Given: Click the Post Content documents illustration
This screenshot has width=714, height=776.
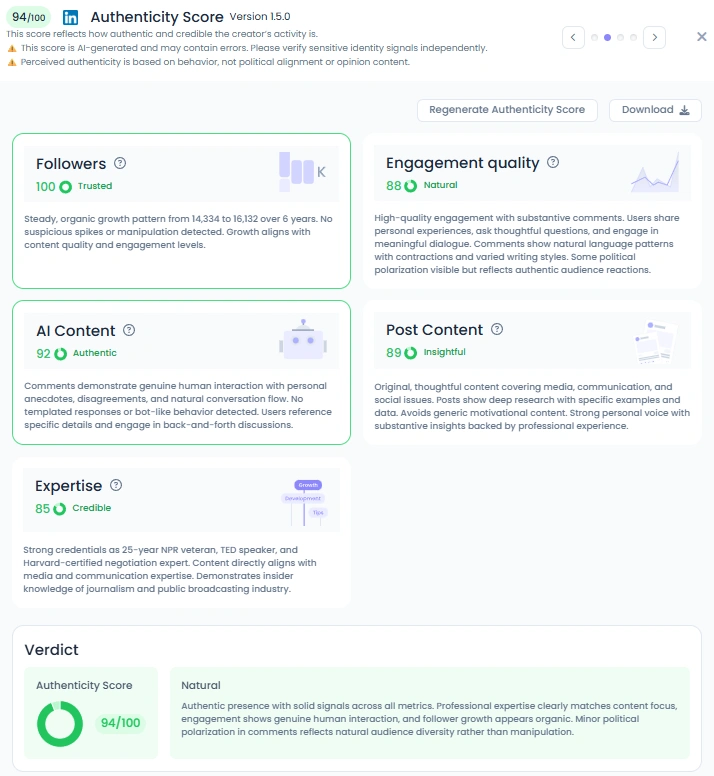Looking at the screenshot, I should click(x=656, y=342).
